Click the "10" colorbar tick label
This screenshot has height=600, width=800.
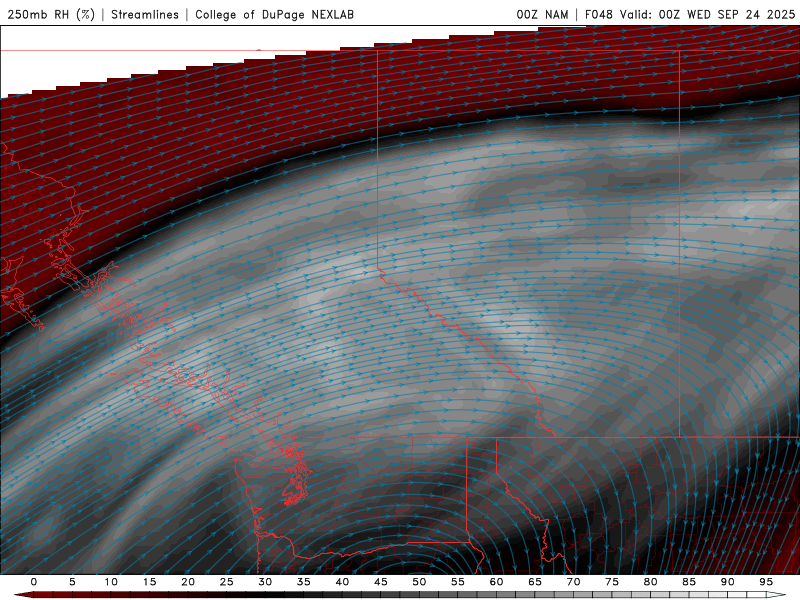[x=111, y=582]
